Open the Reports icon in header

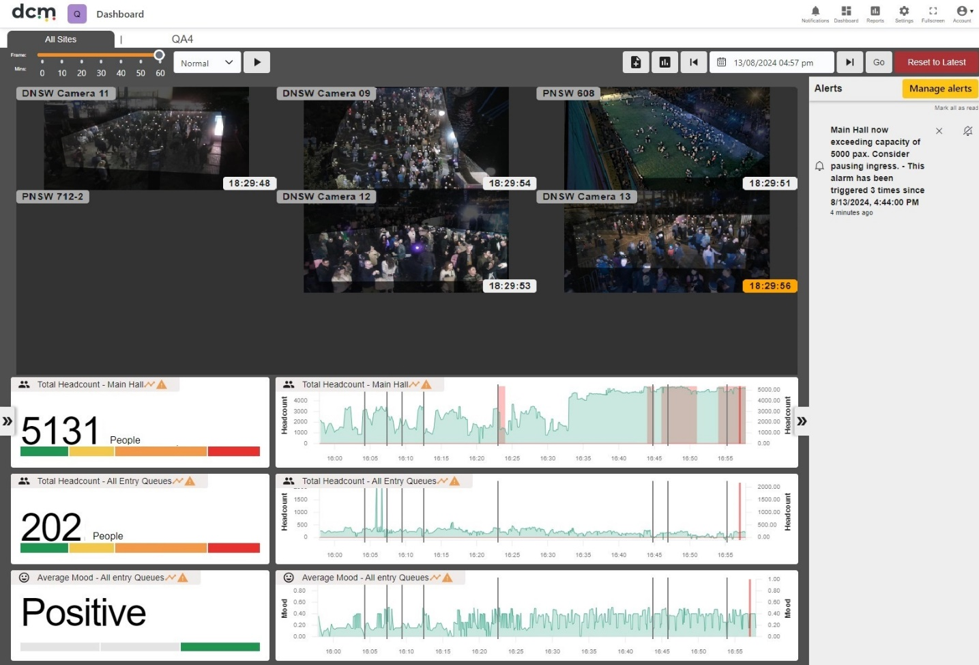[x=875, y=14]
